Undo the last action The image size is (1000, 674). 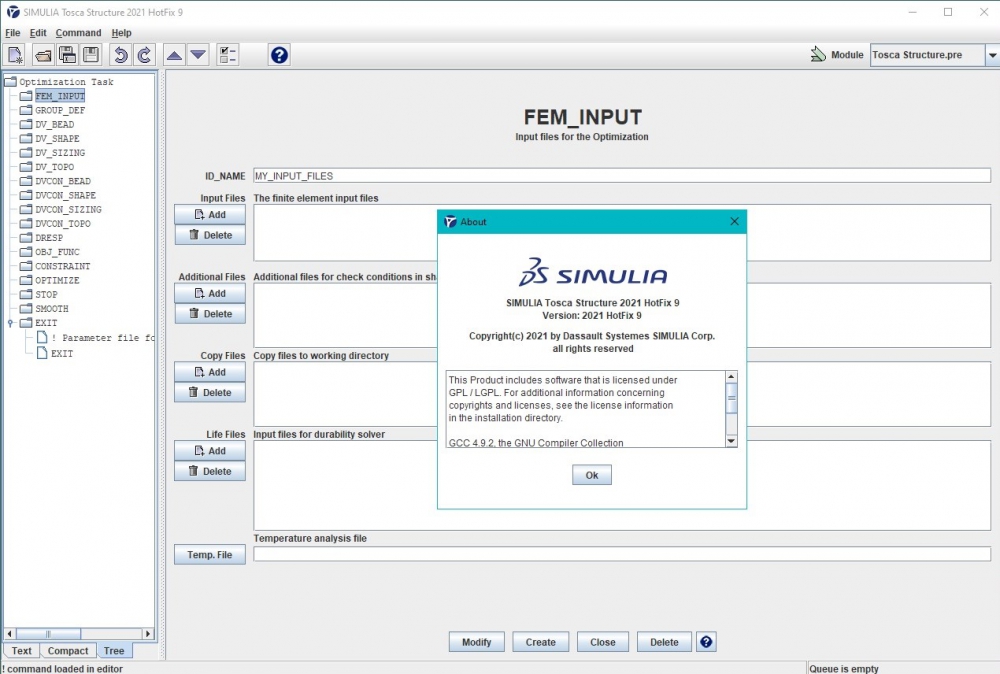pyautogui.click(x=120, y=55)
